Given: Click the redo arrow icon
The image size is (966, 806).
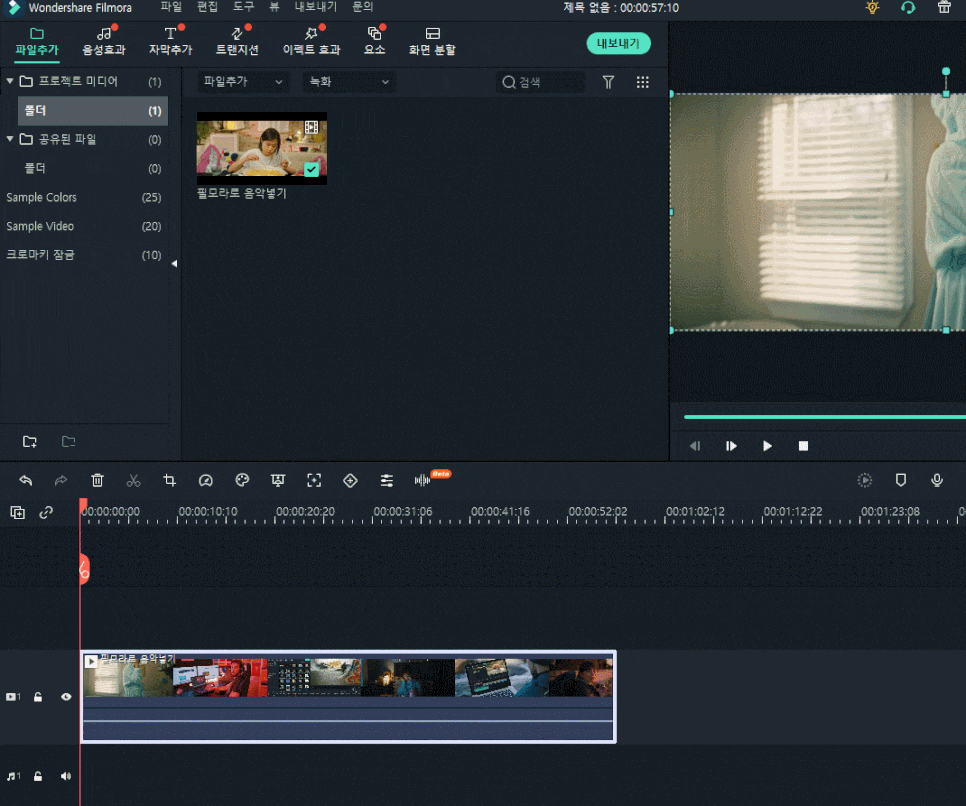Looking at the screenshot, I should (60, 481).
